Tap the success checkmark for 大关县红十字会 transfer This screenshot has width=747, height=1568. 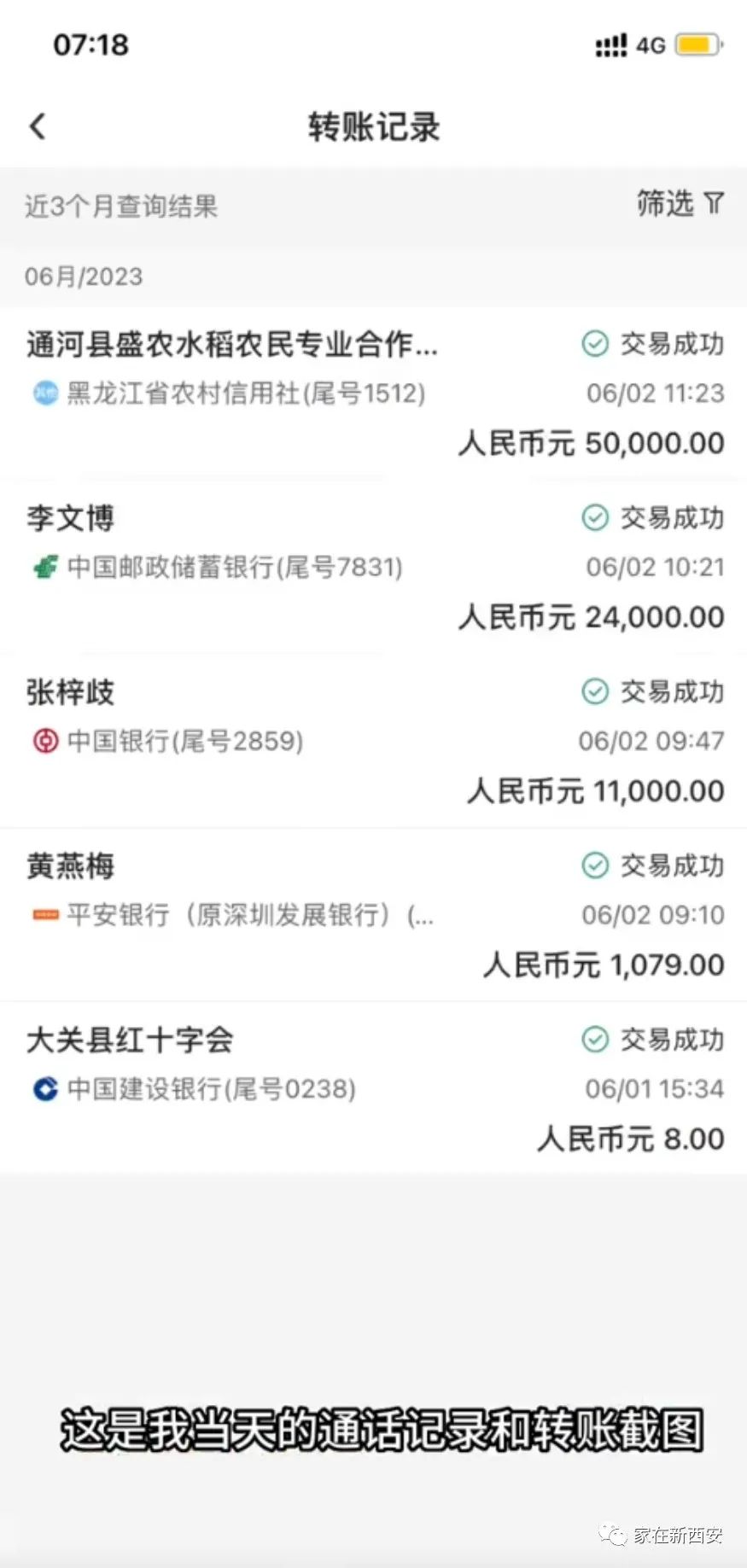point(594,1040)
